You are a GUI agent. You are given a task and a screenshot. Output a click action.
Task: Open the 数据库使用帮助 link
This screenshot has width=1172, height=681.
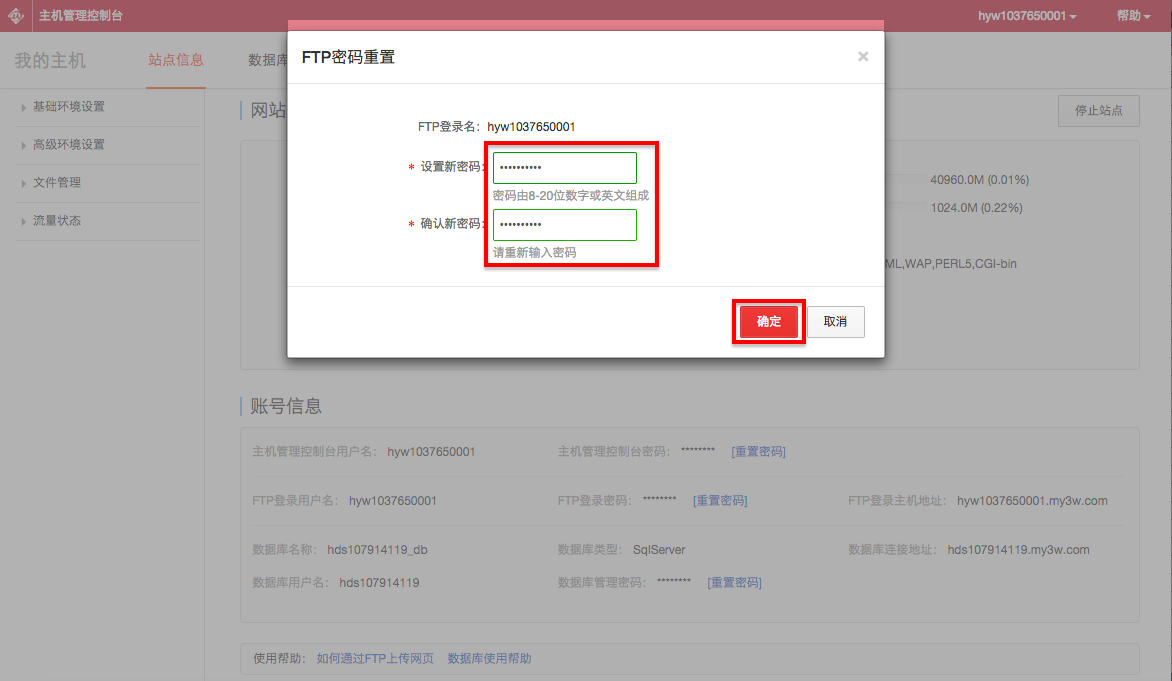click(489, 659)
